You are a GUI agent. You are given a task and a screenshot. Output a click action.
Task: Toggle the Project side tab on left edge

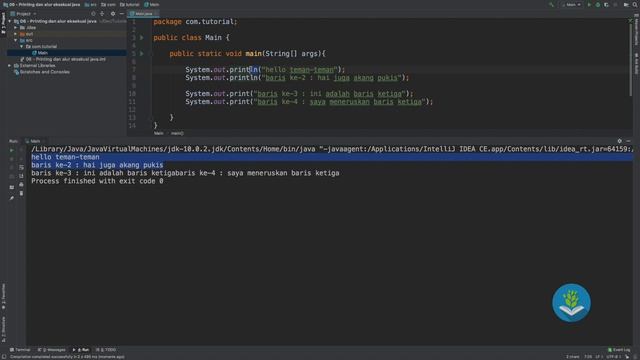(x=3, y=23)
